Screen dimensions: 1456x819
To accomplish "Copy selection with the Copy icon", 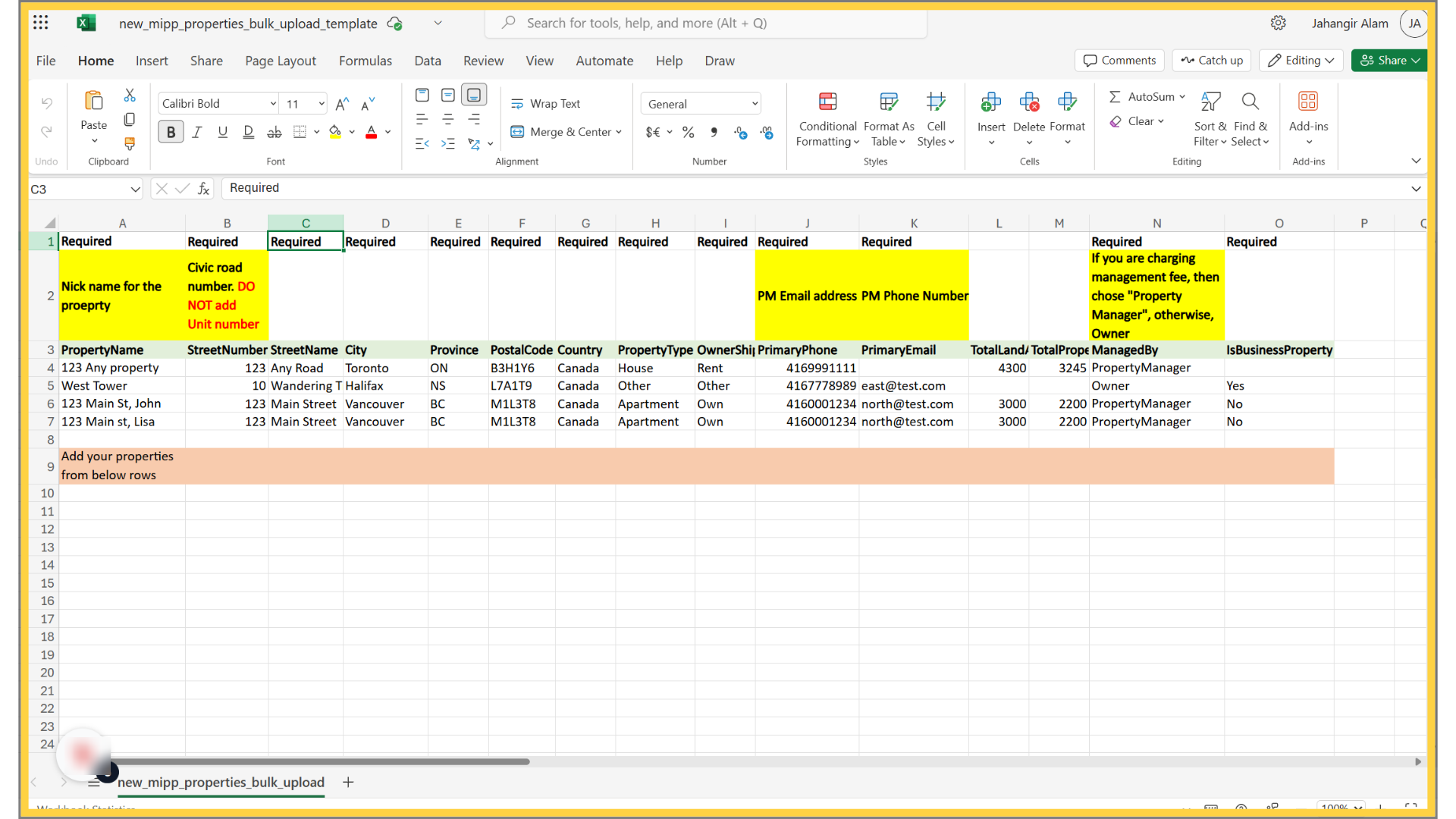I will tap(130, 119).
